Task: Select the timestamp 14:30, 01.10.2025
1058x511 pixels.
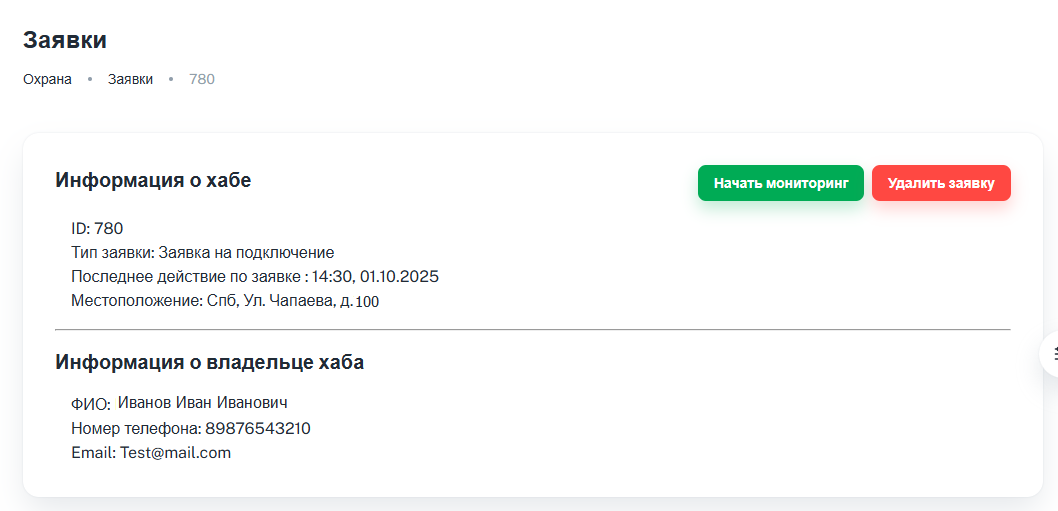Action: (375, 276)
